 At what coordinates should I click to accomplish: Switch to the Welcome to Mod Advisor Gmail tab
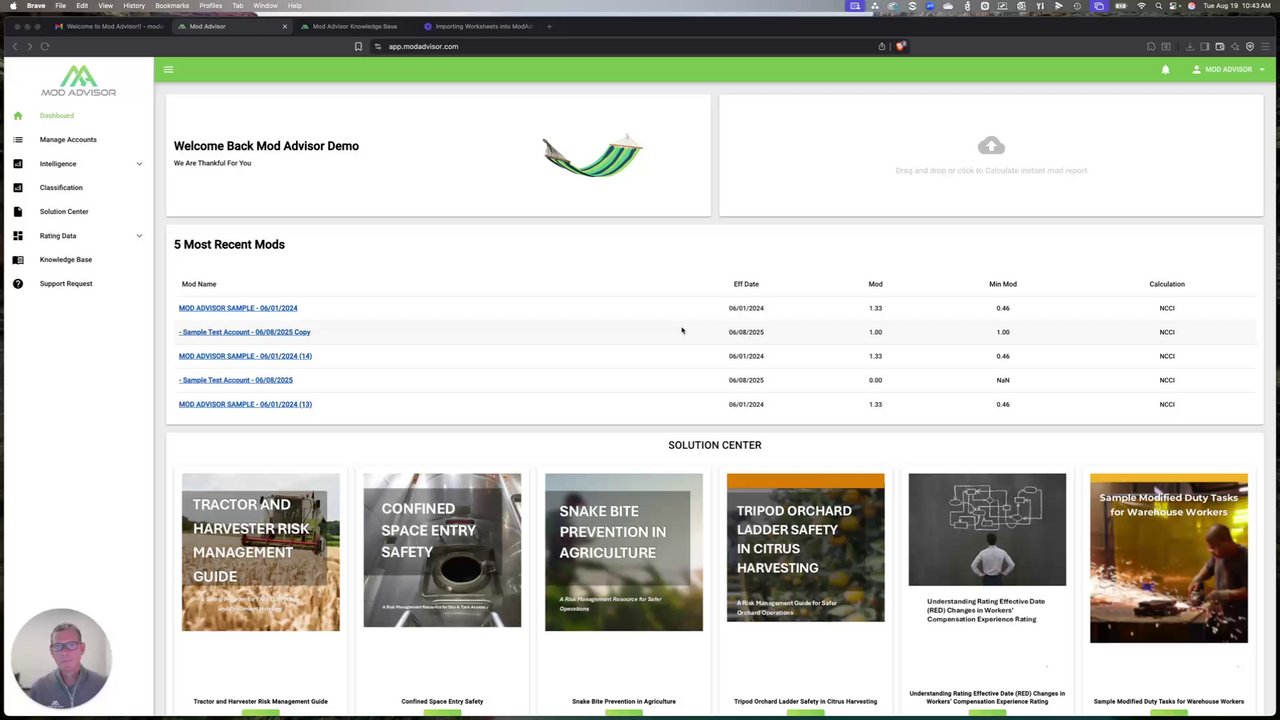(108, 26)
